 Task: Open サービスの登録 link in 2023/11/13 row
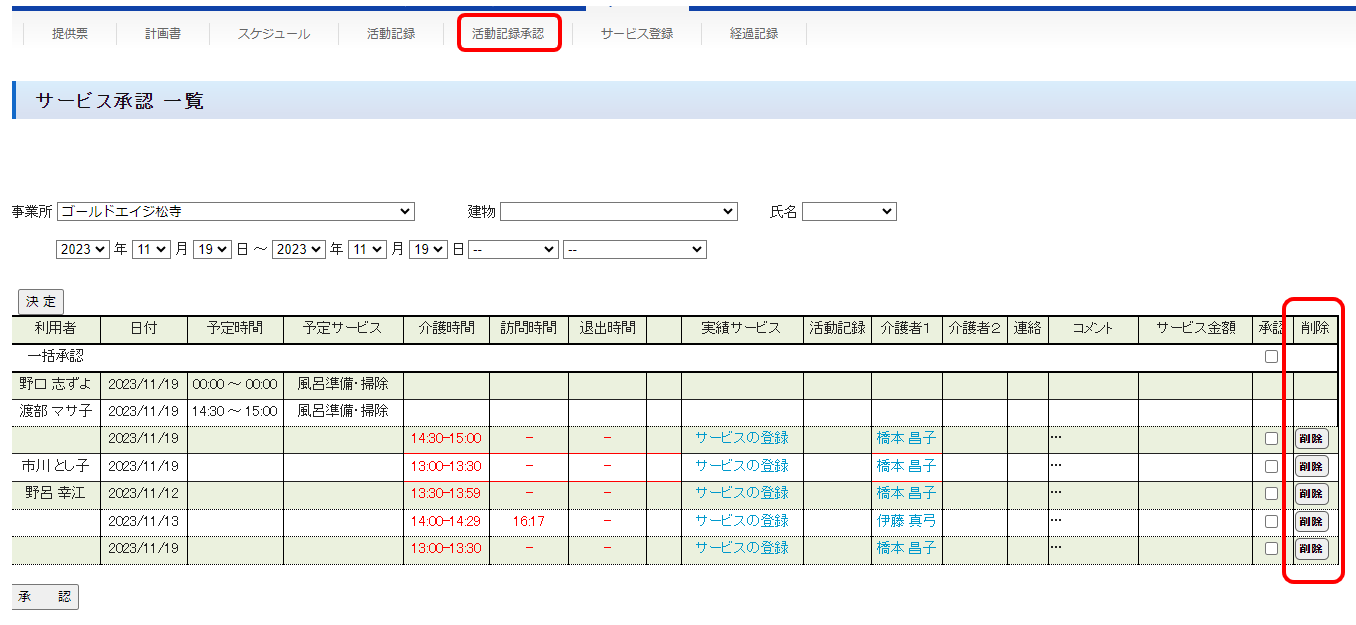pos(741,521)
